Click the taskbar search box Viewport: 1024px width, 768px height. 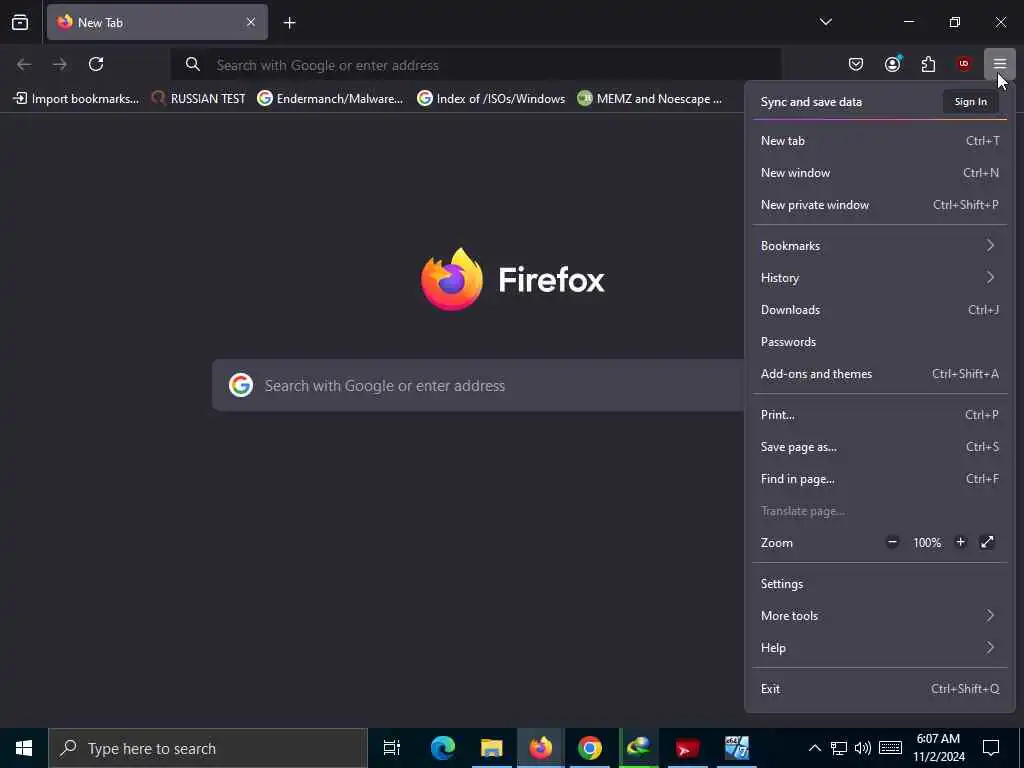[x=208, y=748]
